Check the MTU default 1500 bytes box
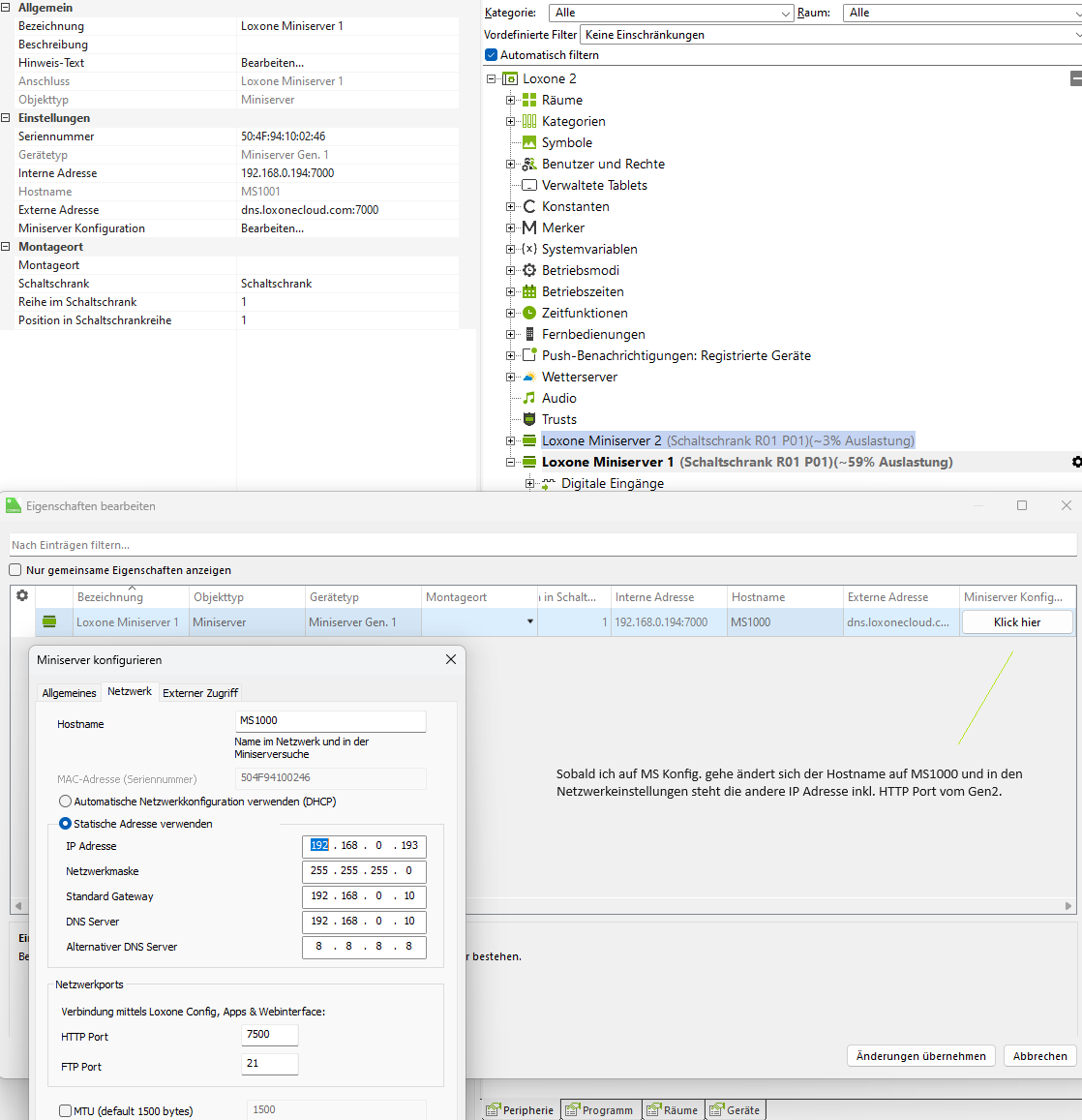Viewport: 1082px width, 1120px height. 65,1110
